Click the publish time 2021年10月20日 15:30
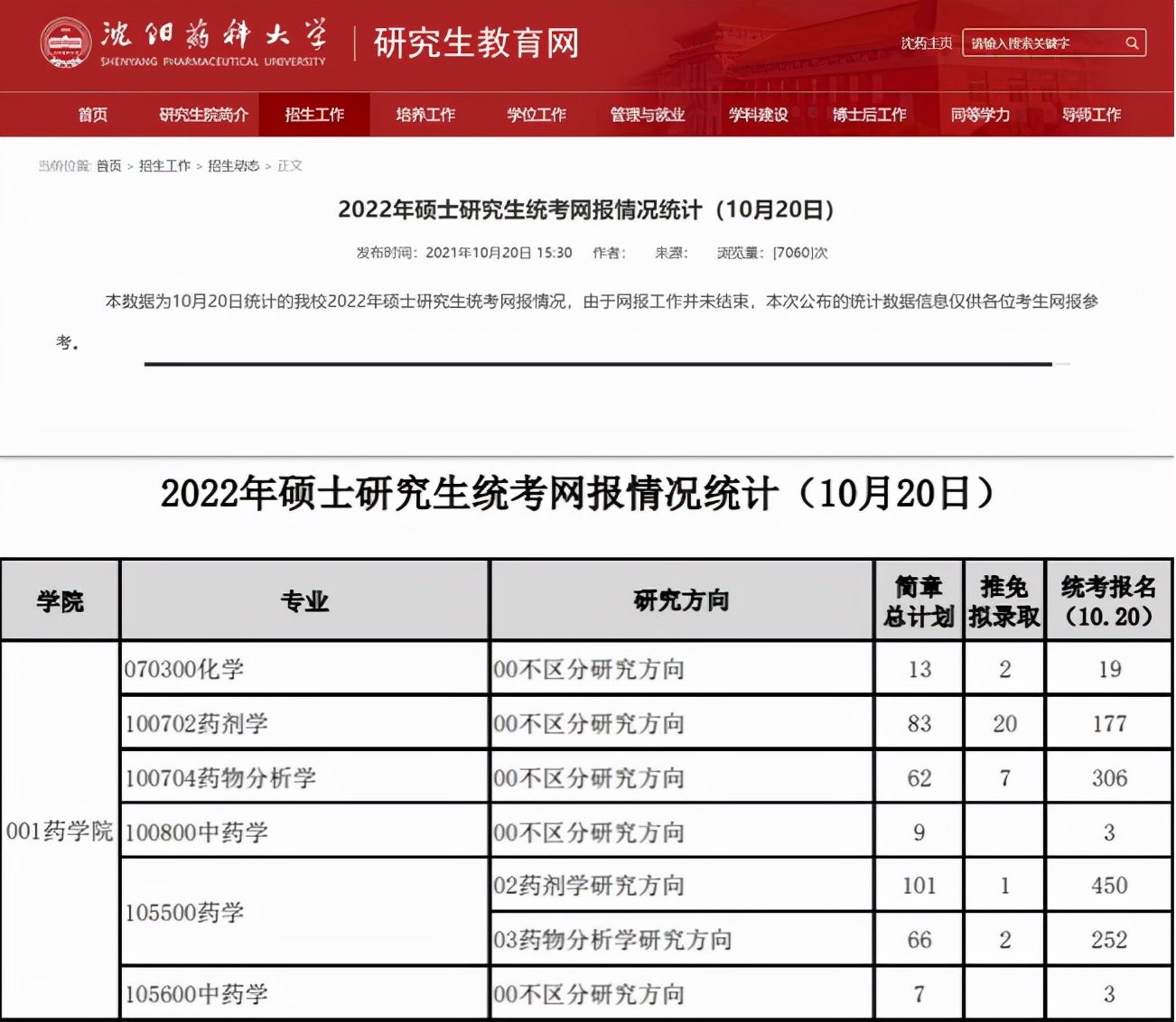 (x=499, y=253)
